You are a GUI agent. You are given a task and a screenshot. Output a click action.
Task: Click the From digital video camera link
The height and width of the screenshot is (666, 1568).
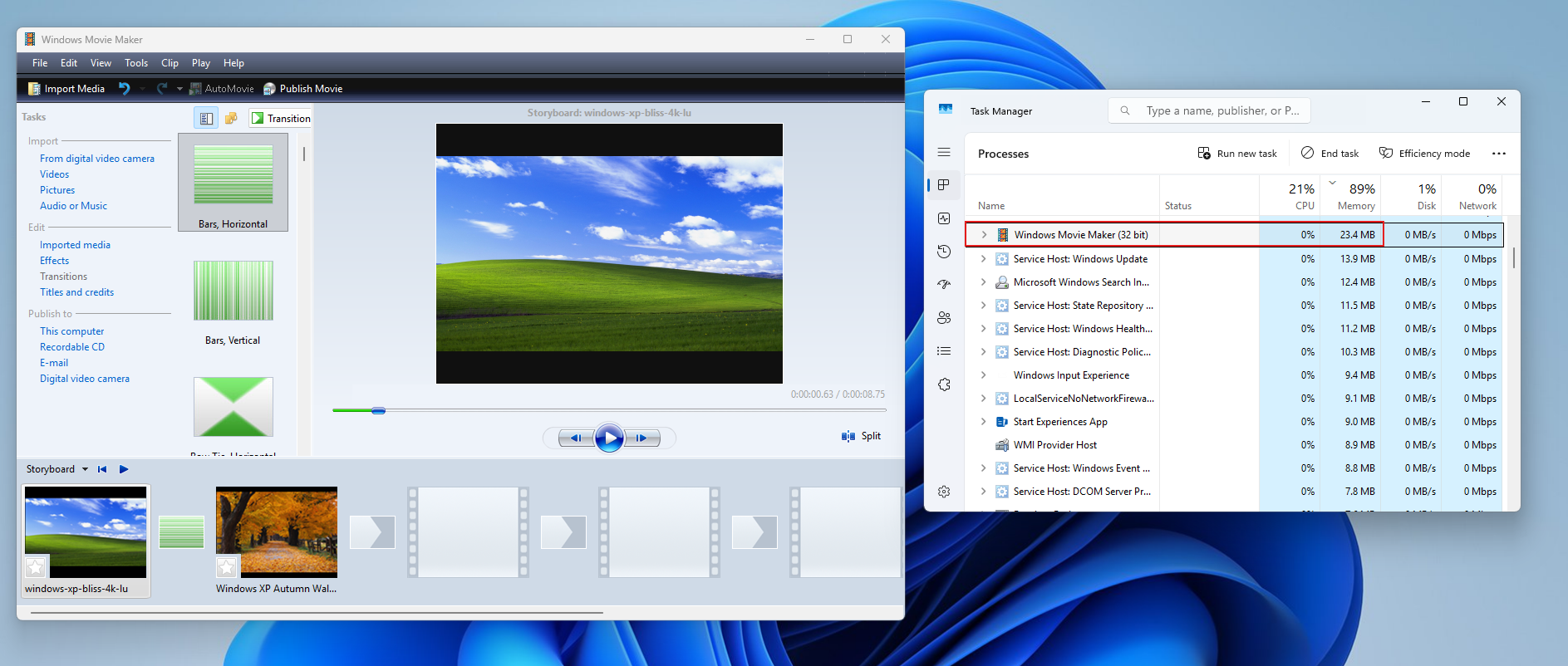coord(97,159)
